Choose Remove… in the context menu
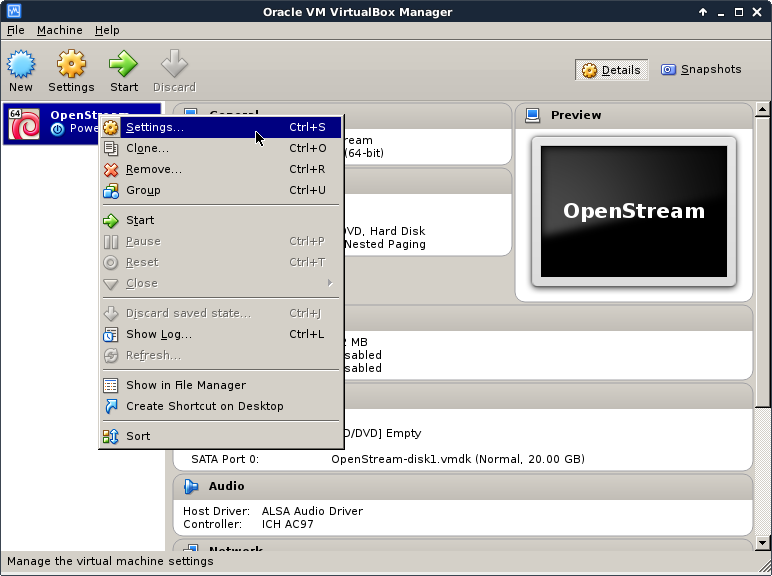Image resolution: width=772 pixels, height=576 pixels. (x=221, y=169)
